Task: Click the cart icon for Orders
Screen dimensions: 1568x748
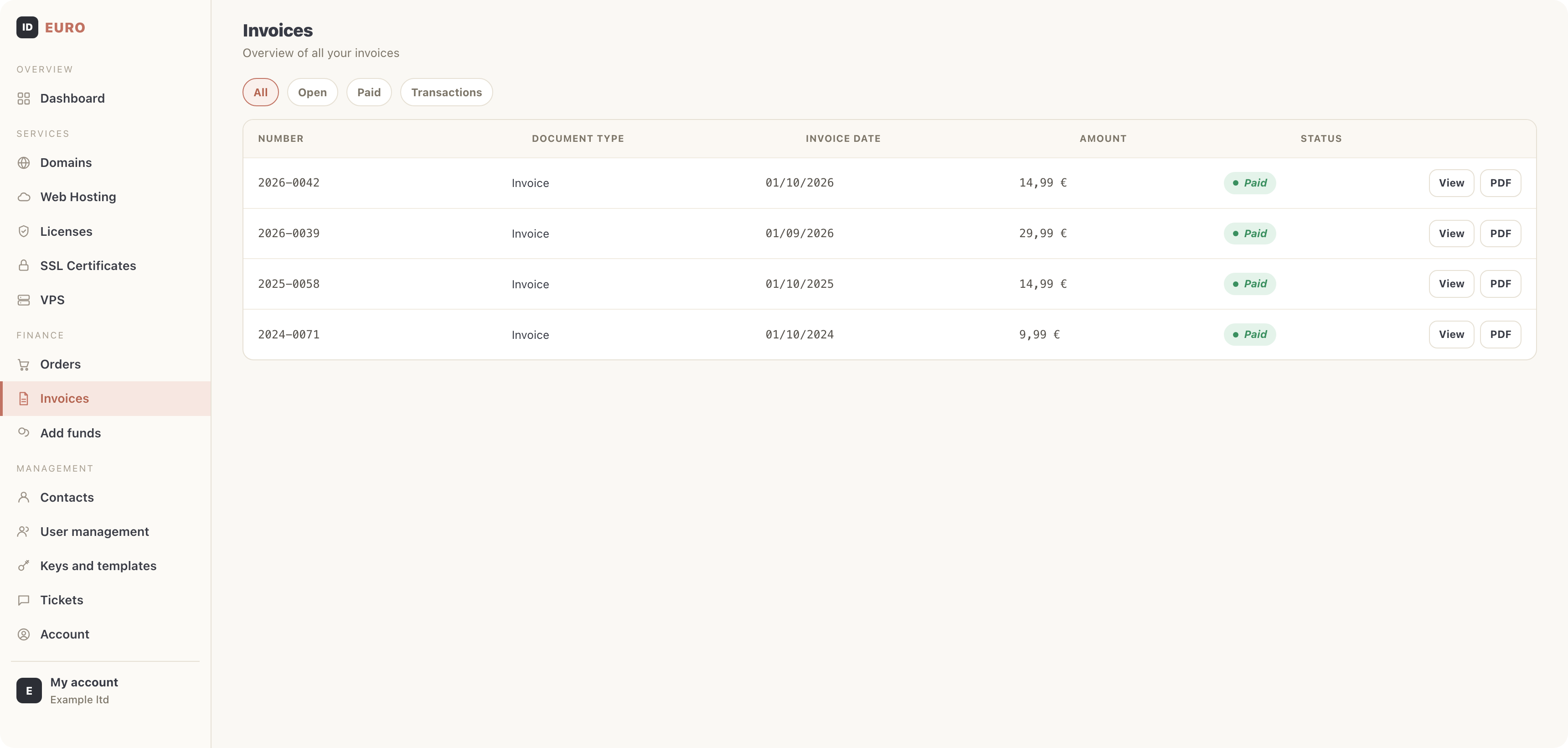Action: pyautogui.click(x=24, y=364)
